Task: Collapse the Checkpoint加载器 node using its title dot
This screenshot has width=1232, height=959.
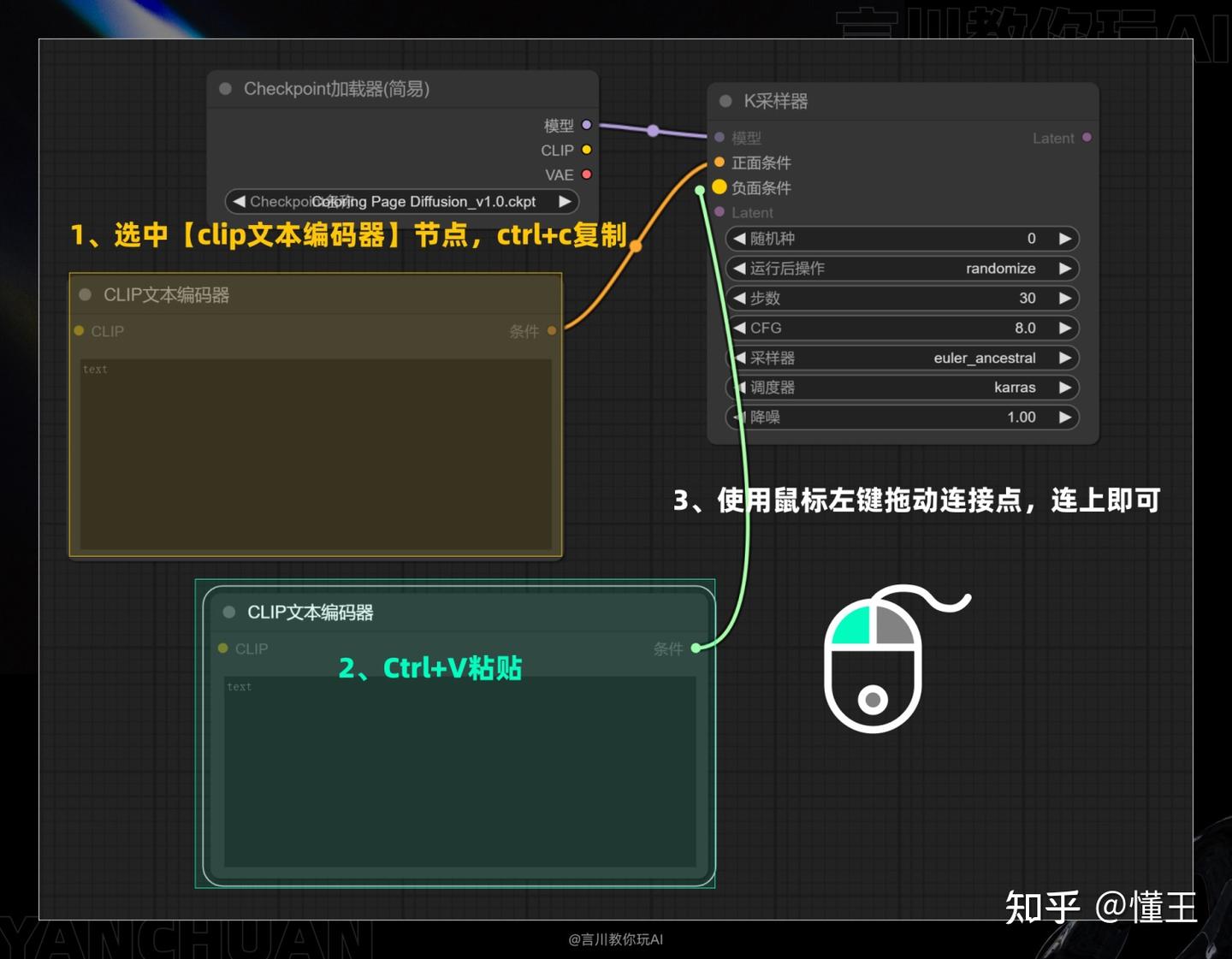Action: pyautogui.click(x=226, y=88)
